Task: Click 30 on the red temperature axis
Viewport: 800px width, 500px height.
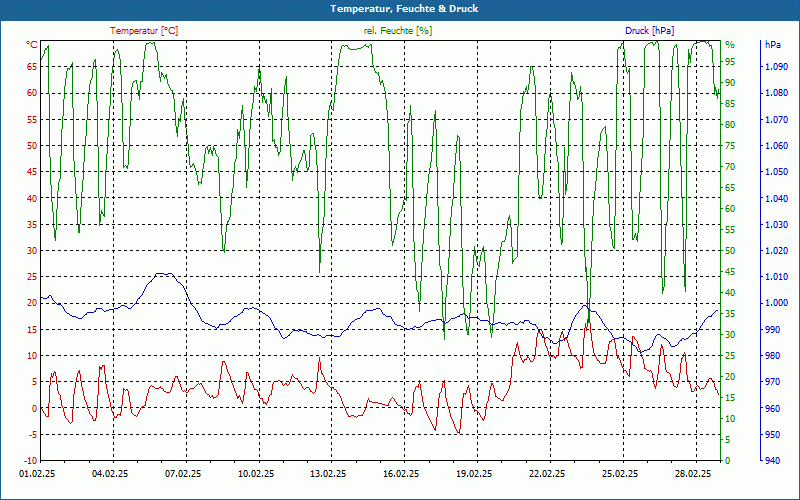Action: point(33,251)
